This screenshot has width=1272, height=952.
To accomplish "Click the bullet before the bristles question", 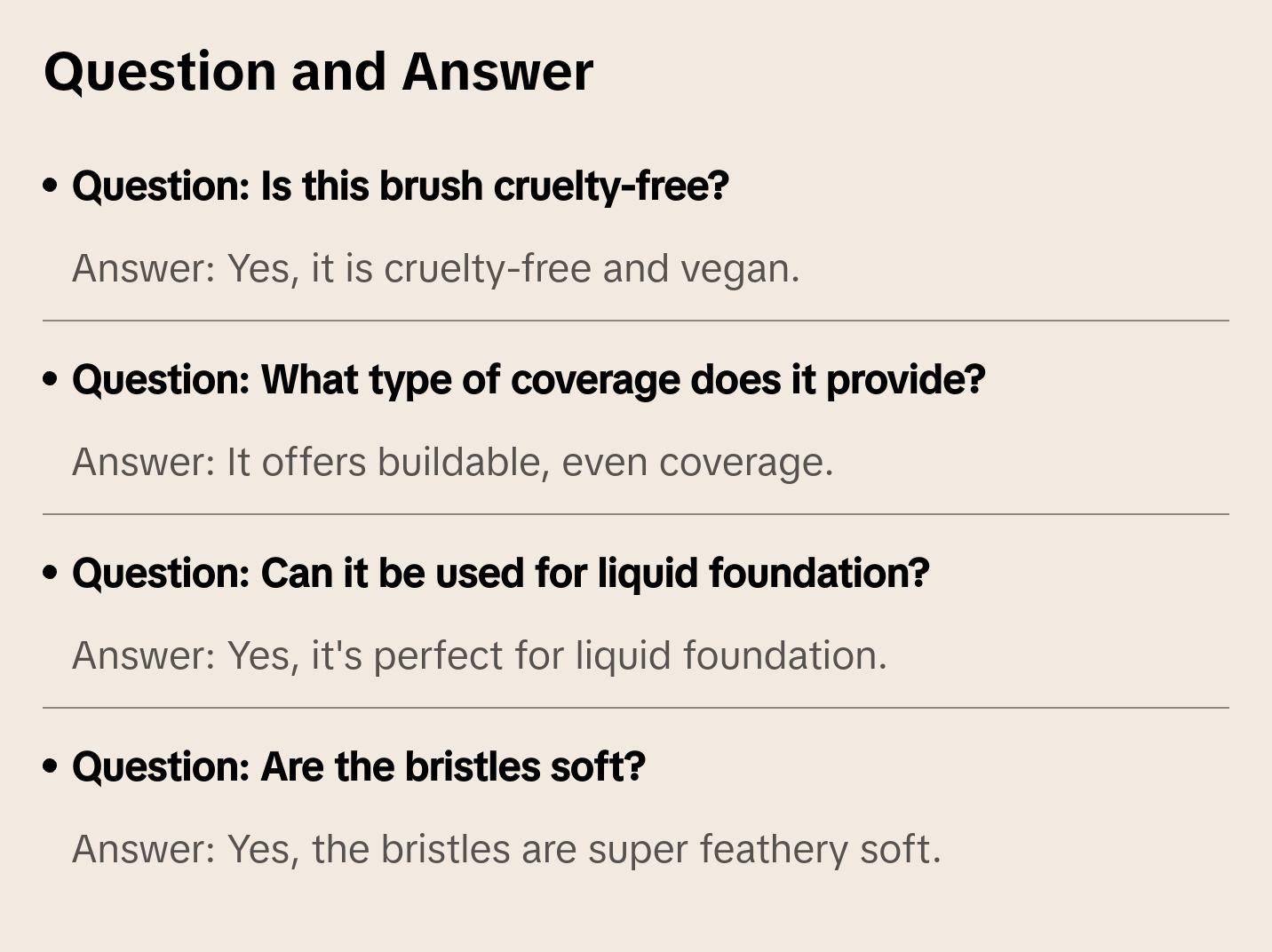I will click(51, 766).
